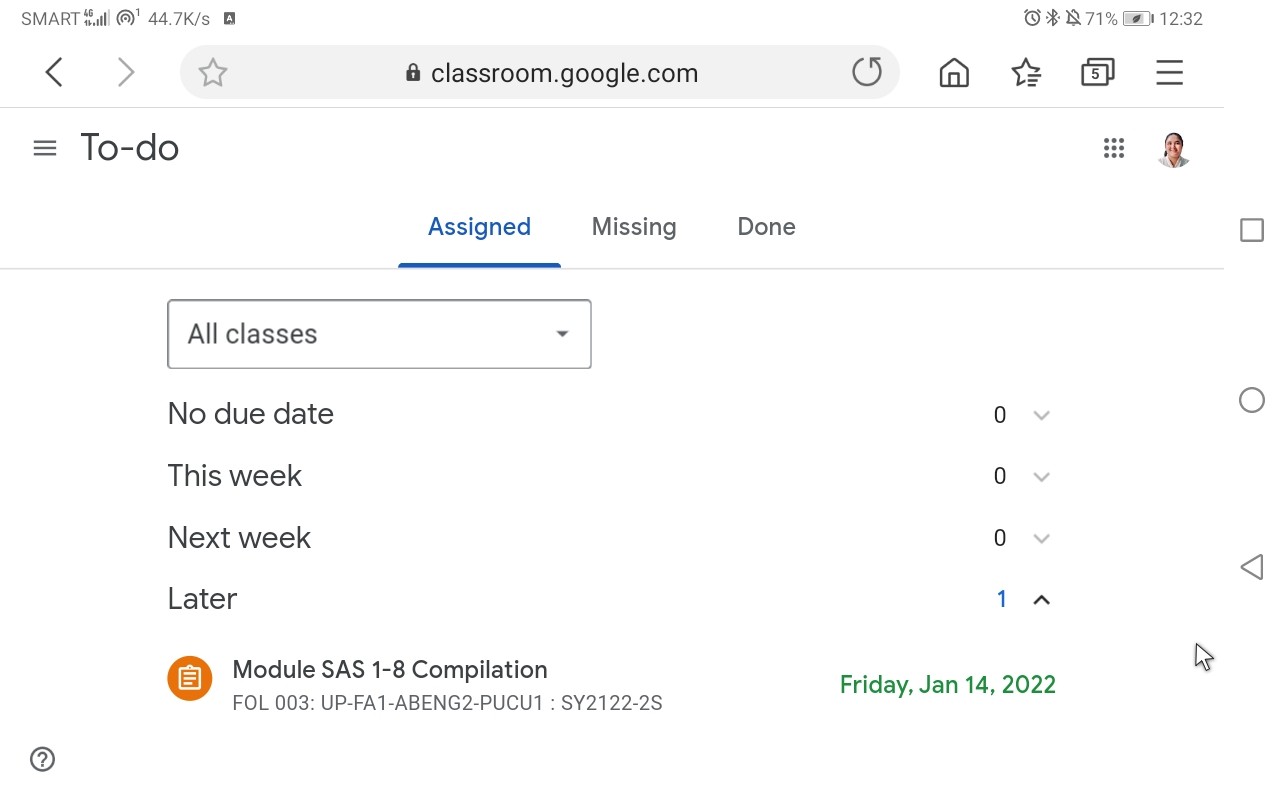The image size is (1280, 800).
Task: Open the All classes dropdown
Action: 379,334
